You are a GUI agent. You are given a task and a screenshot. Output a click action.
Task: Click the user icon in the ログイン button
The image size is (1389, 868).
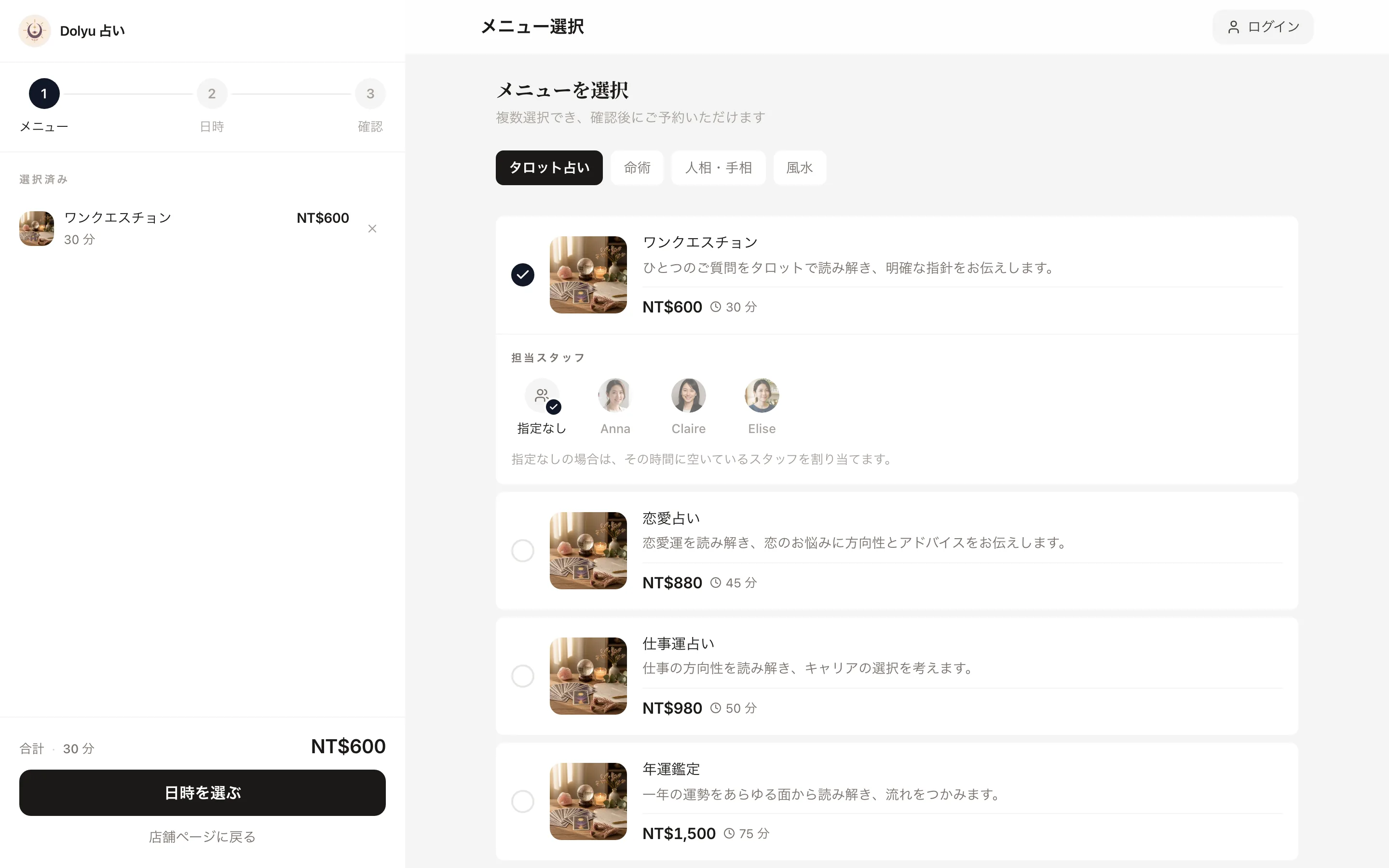[1233, 27]
